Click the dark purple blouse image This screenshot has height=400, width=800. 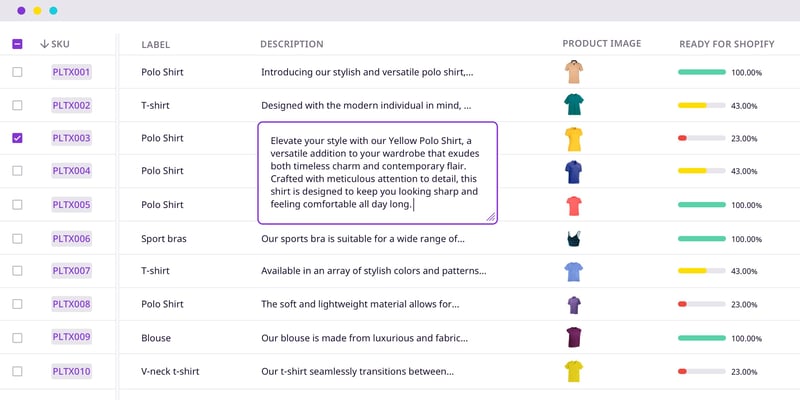pos(573,337)
